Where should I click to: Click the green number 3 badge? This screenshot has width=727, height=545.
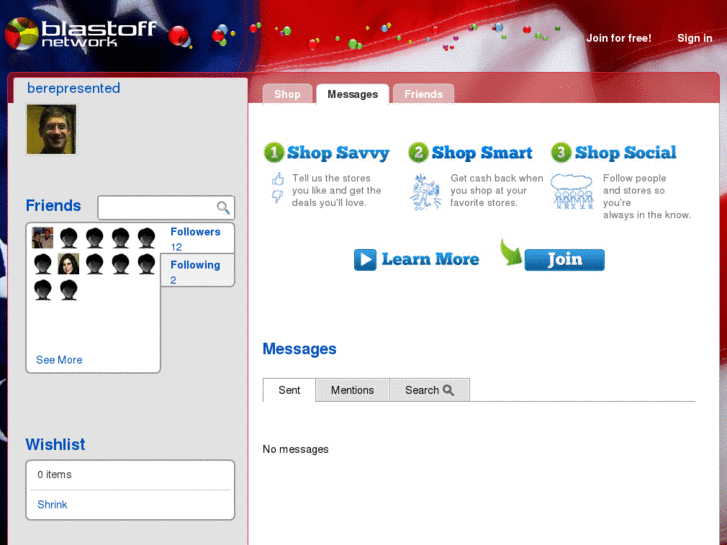tap(561, 153)
